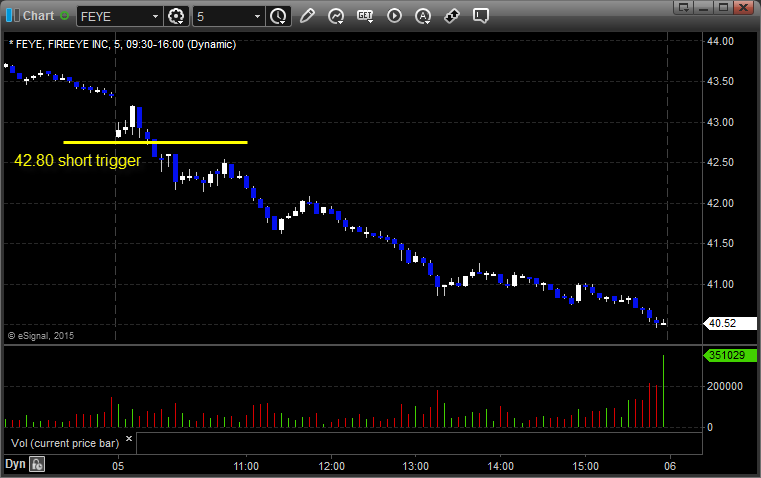Screen dimensions: 761x478
Task: Select the pencil drawing tool
Action: [x=307, y=16]
